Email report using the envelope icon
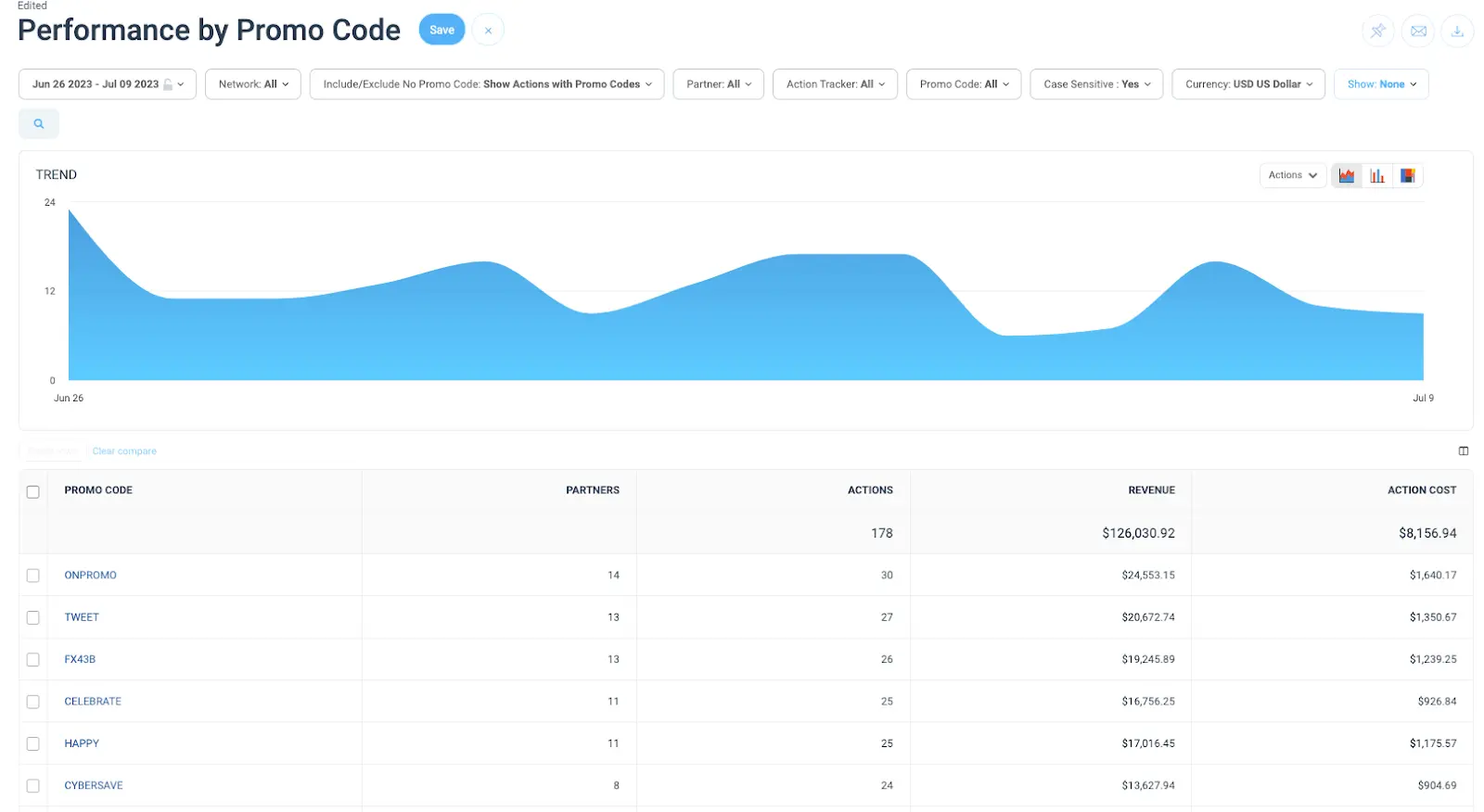Screen dimensions: 1484x812 coord(1418,31)
